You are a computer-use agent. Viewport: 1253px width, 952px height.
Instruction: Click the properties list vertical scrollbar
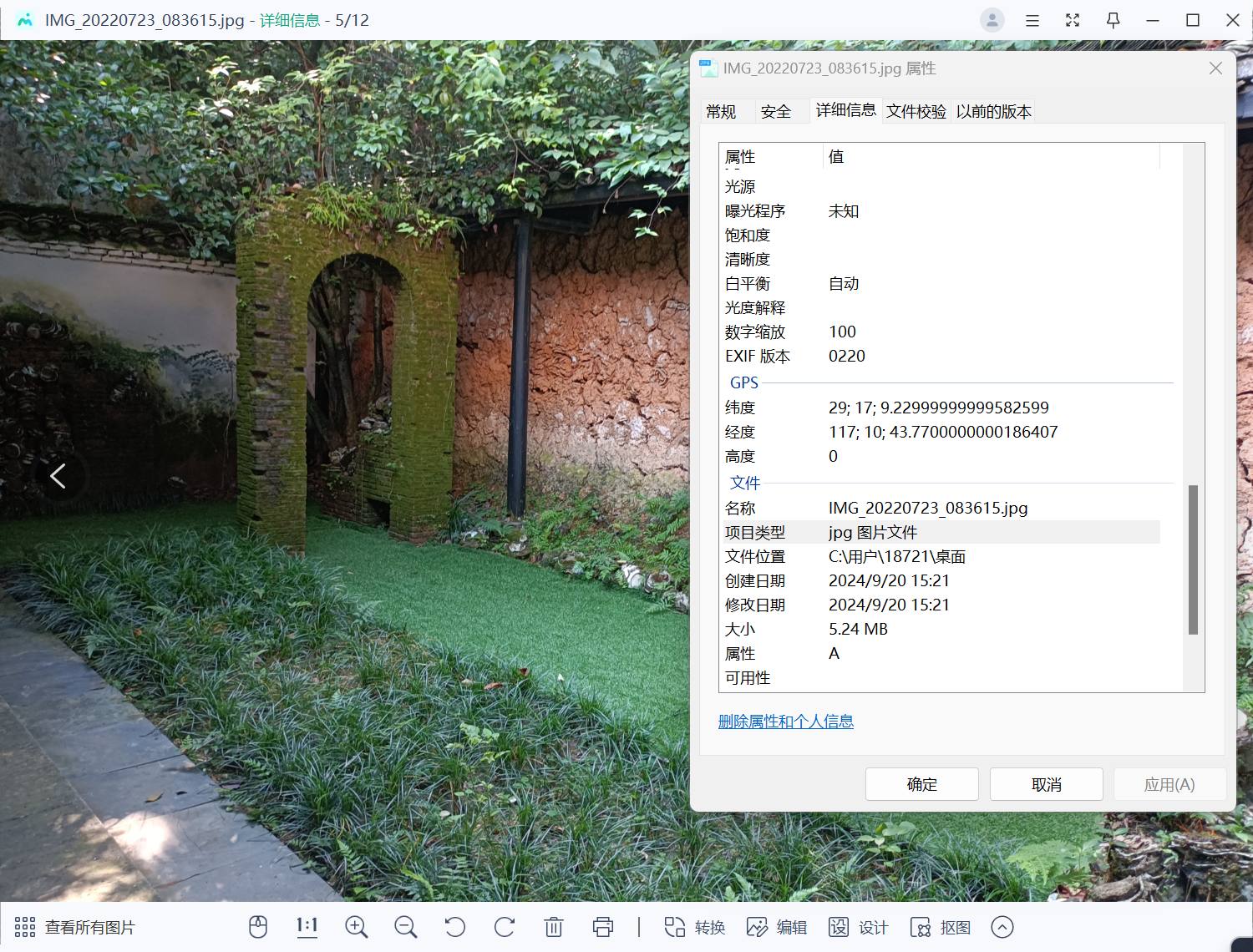[1193, 560]
